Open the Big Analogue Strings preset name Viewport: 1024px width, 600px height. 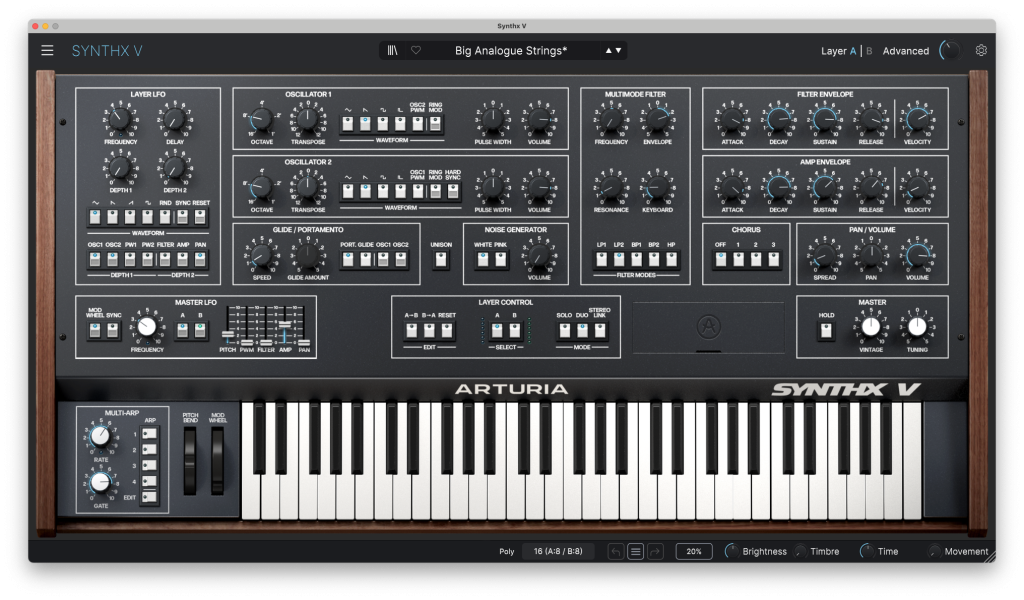pyautogui.click(x=511, y=50)
